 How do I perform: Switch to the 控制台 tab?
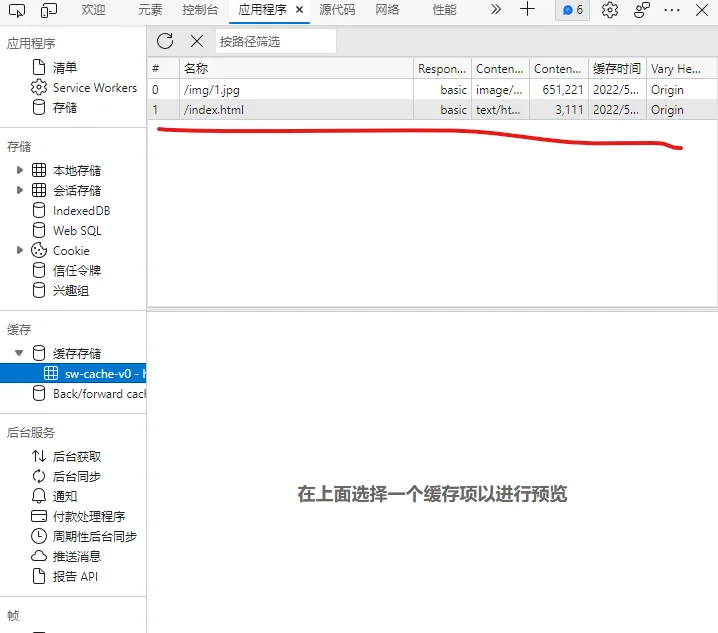(x=200, y=10)
